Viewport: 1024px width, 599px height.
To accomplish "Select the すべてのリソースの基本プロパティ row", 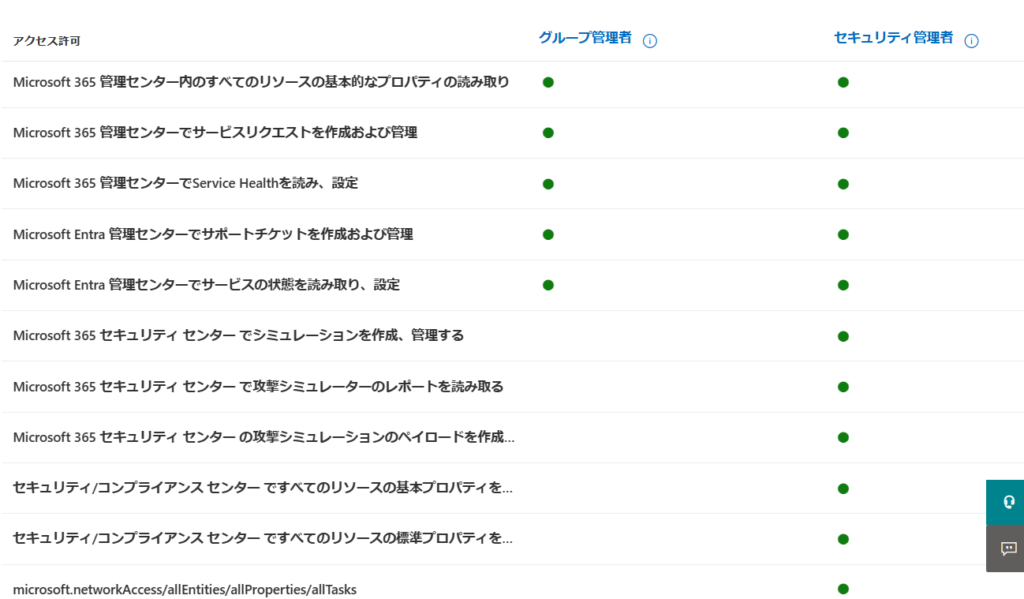I will 512,488.
